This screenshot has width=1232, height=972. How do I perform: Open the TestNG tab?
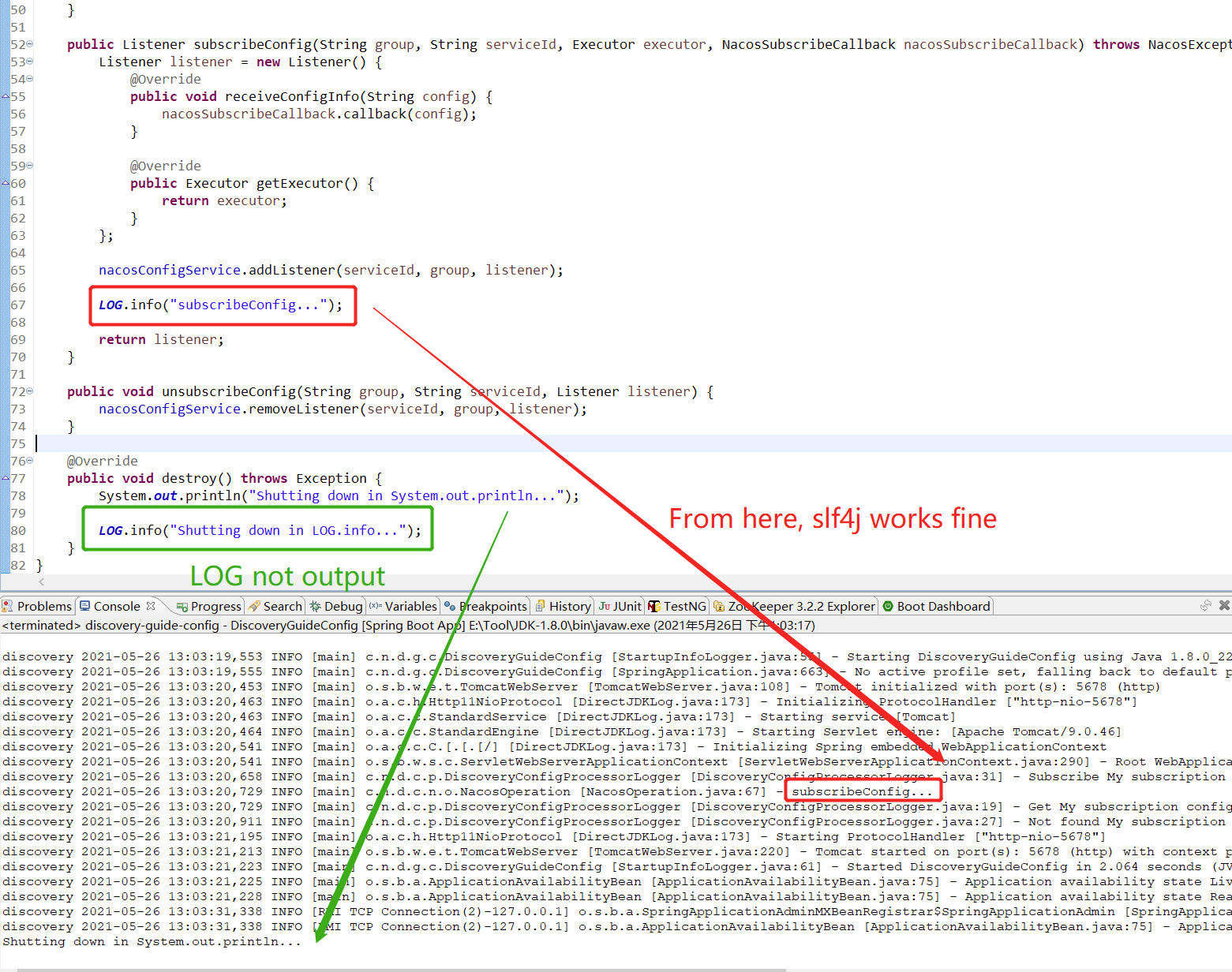pyautogui.click(x=677, y=606)
